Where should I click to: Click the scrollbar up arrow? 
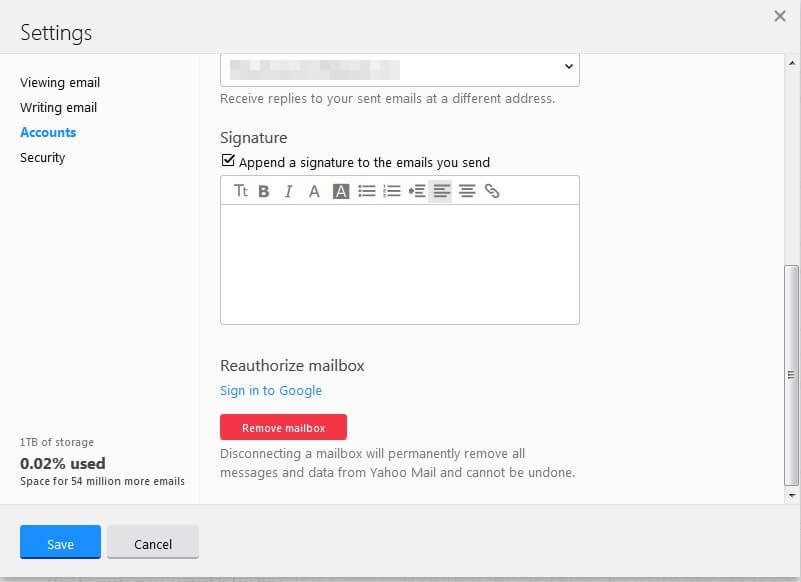click(792, 63)
